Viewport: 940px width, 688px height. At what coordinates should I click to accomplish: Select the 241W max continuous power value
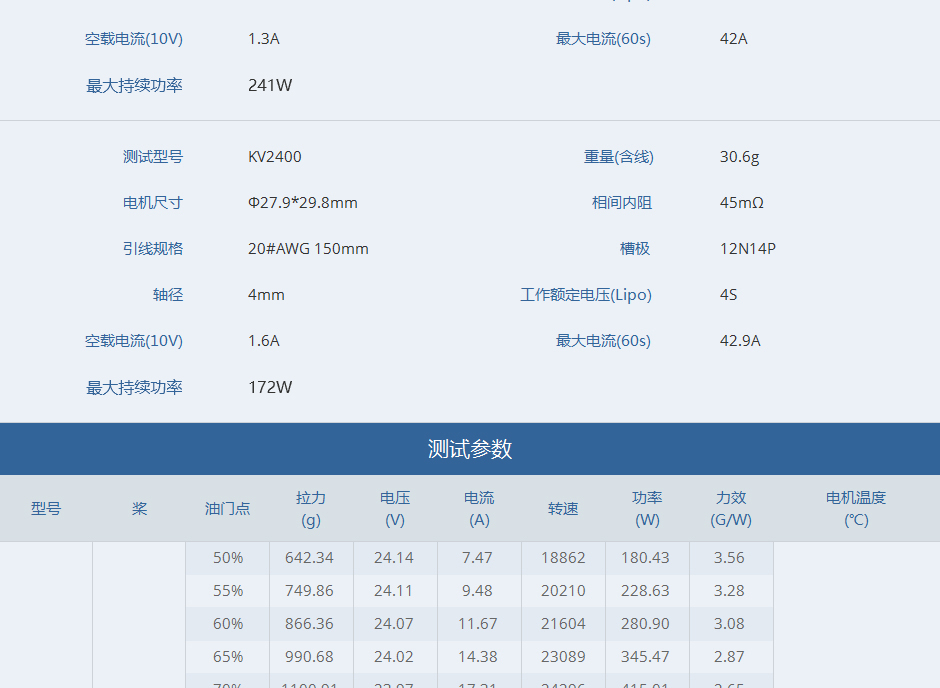click(270, 85)
